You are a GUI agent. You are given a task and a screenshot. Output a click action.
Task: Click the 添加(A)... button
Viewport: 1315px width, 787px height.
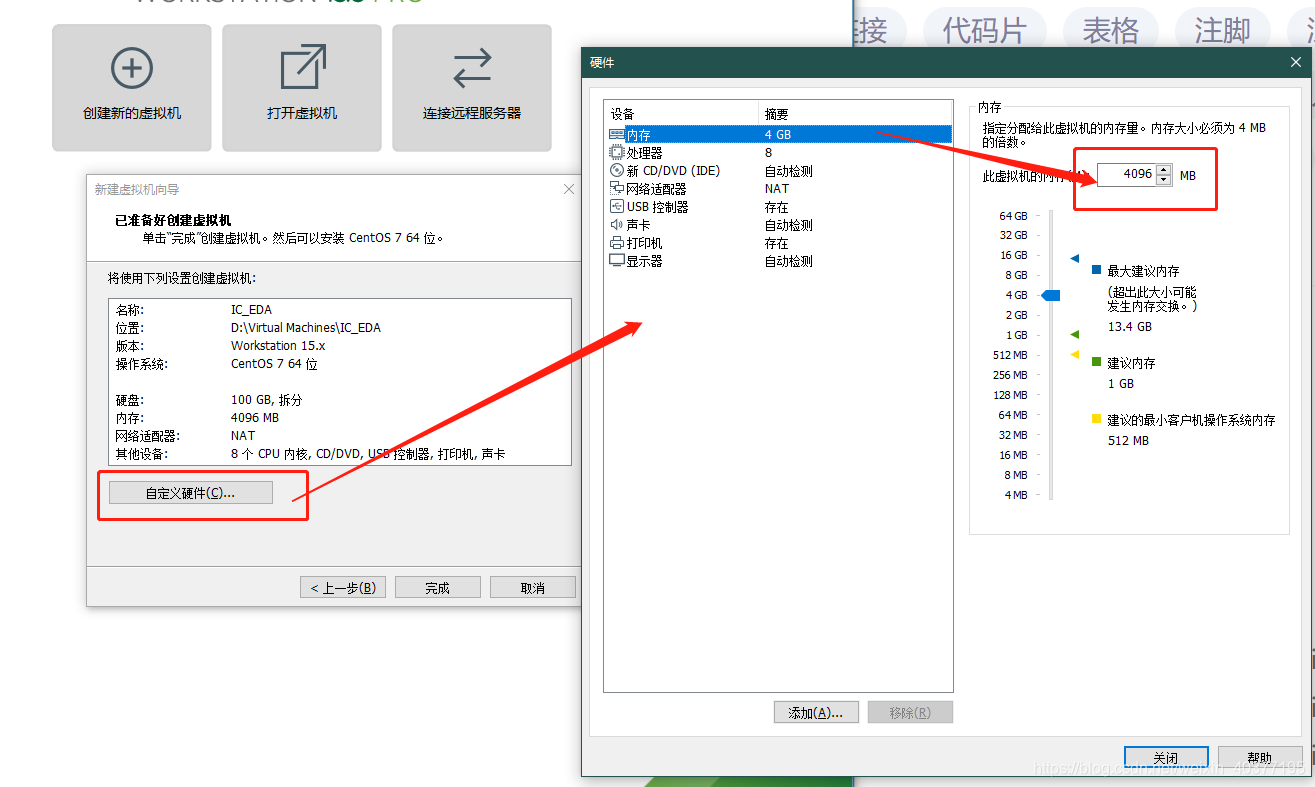coord(816,712)
